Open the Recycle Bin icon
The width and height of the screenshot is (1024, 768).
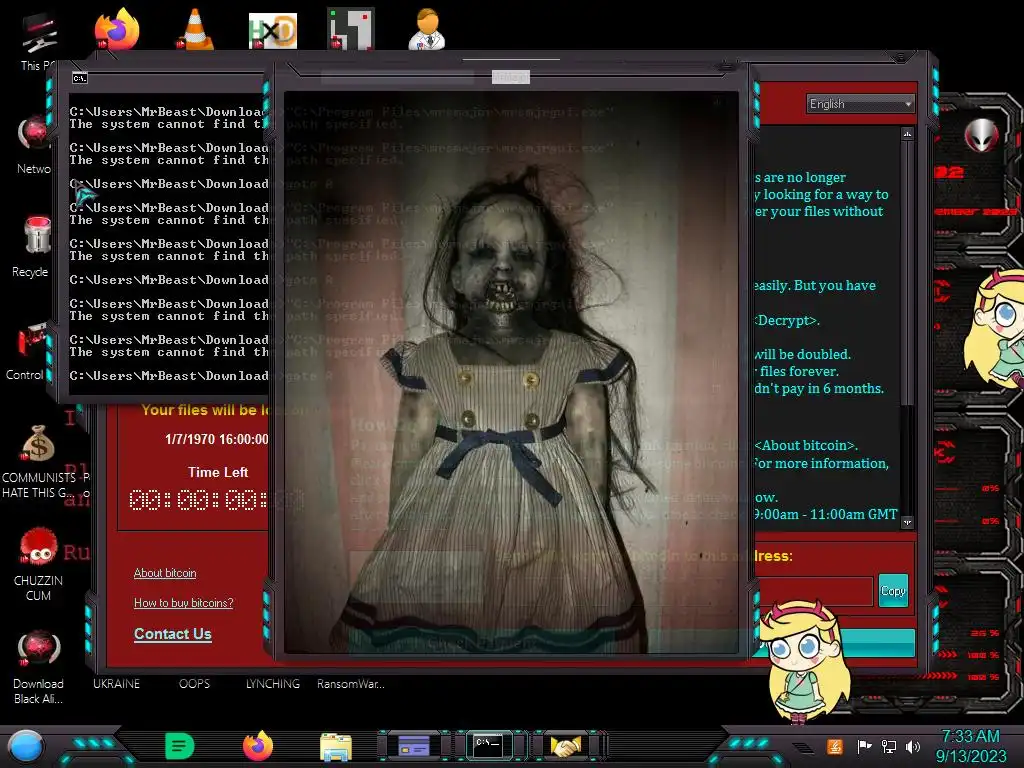pyautogui.click(x=37, y=236)
